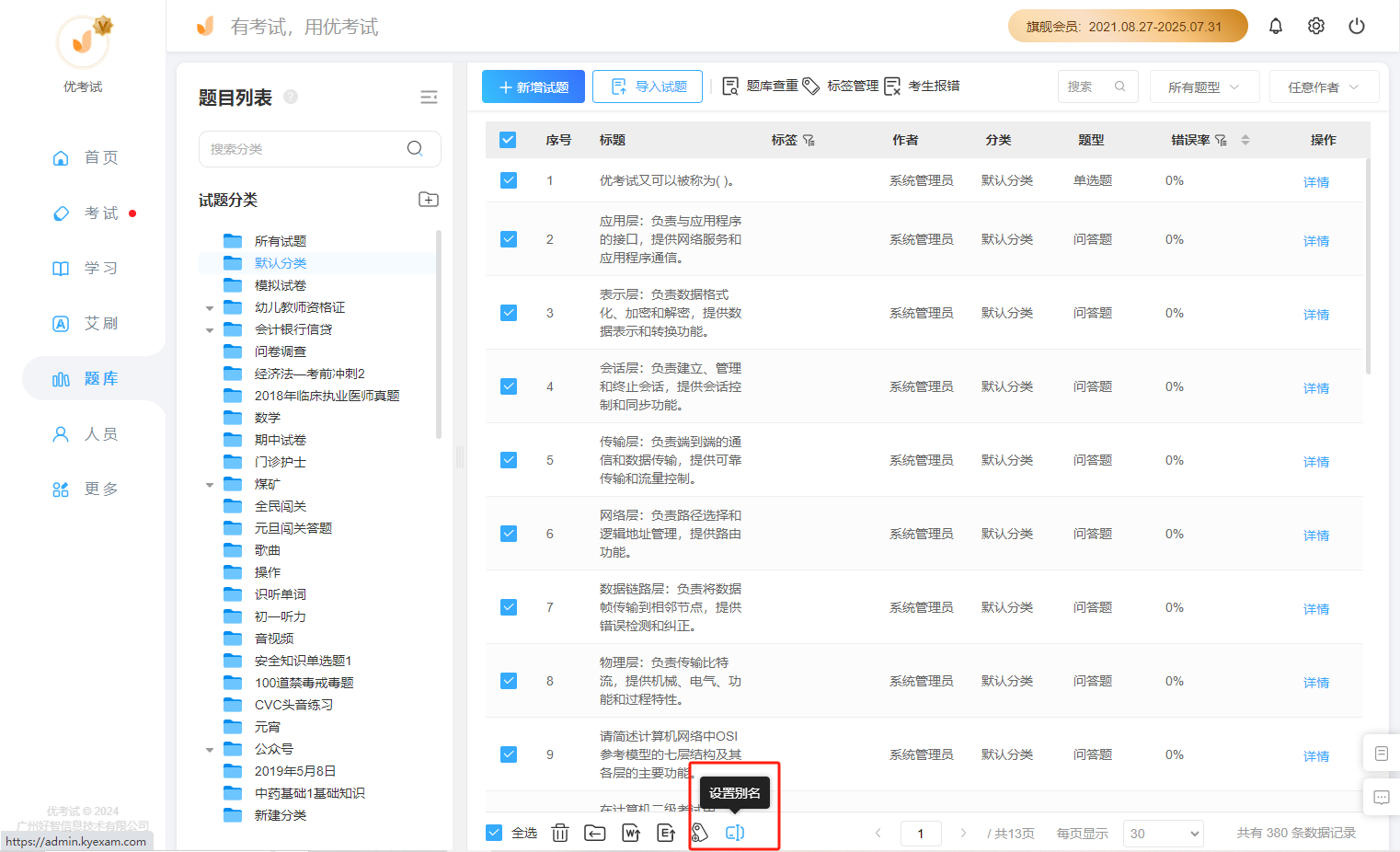Sort by 错误率 using the sort arrows

coord(1245,140)
